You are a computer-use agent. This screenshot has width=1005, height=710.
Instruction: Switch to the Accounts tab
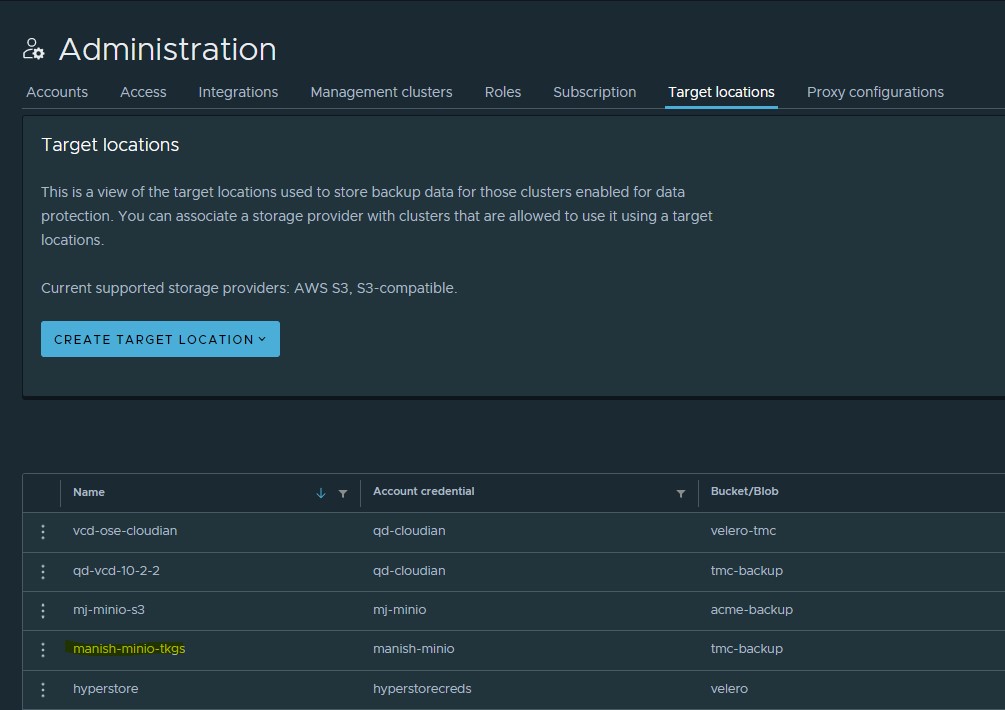click(x=57, y=92)
